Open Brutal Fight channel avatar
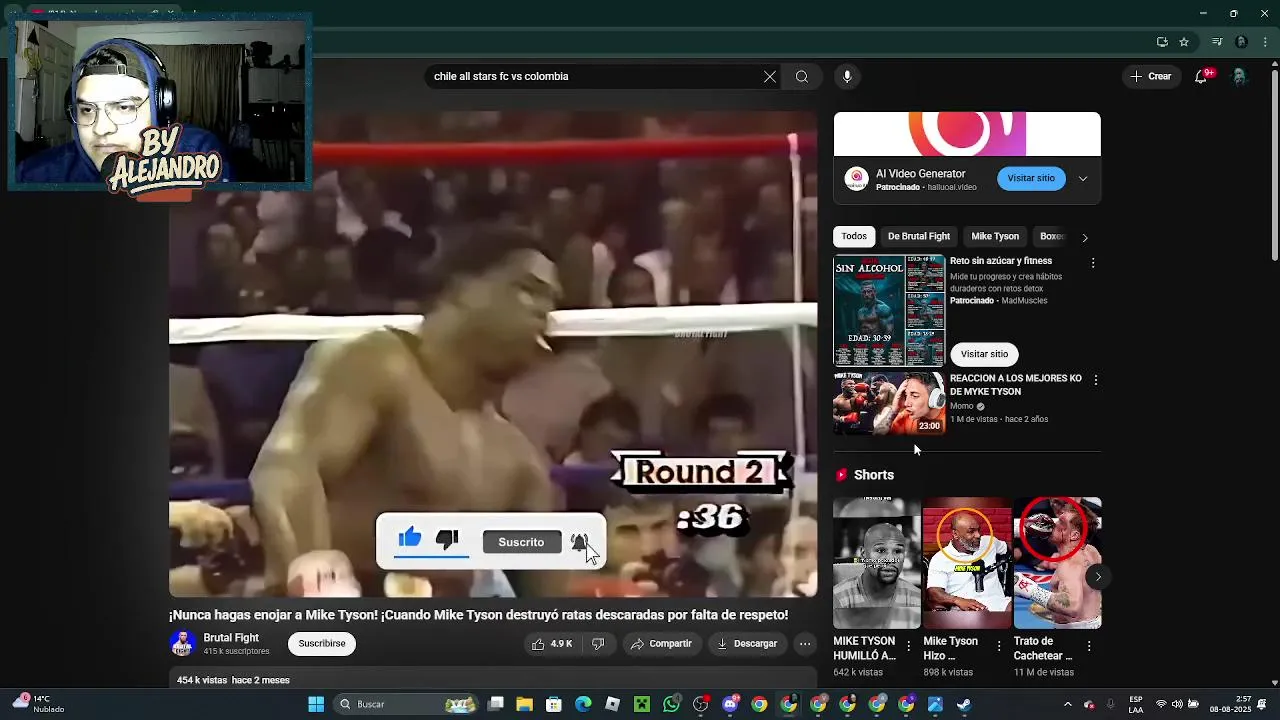1280x720 pixels. click(x=182, y=643)
